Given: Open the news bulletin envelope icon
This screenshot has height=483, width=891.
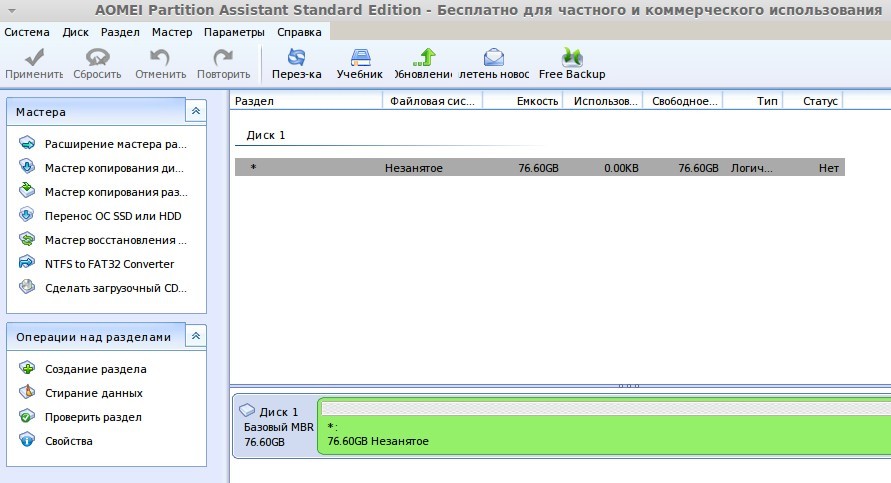Looking at the screenshot, I should (x=494, y=57).
